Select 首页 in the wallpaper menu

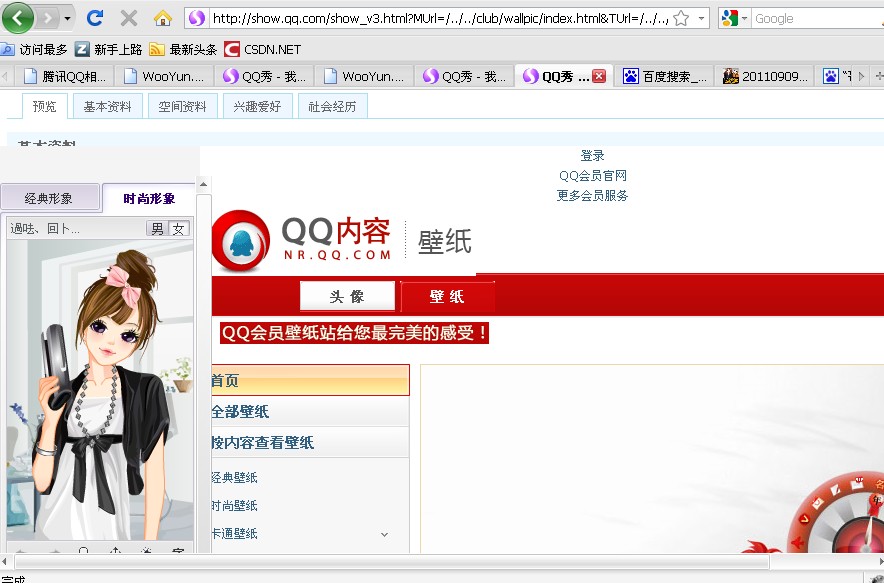pyautogui.click(x=310, y=380)
